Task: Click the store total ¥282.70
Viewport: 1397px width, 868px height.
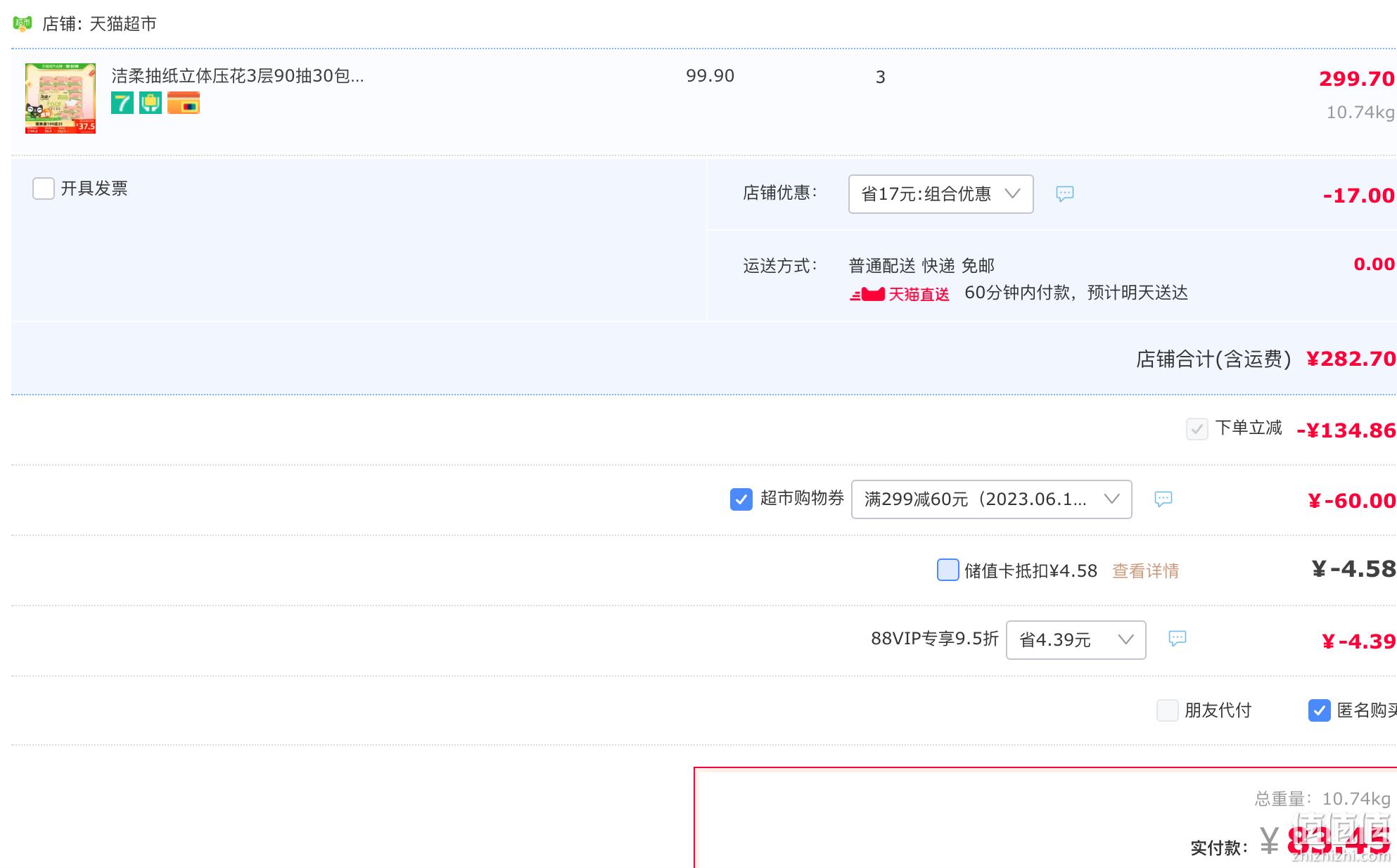Action: coord(1351,359)
